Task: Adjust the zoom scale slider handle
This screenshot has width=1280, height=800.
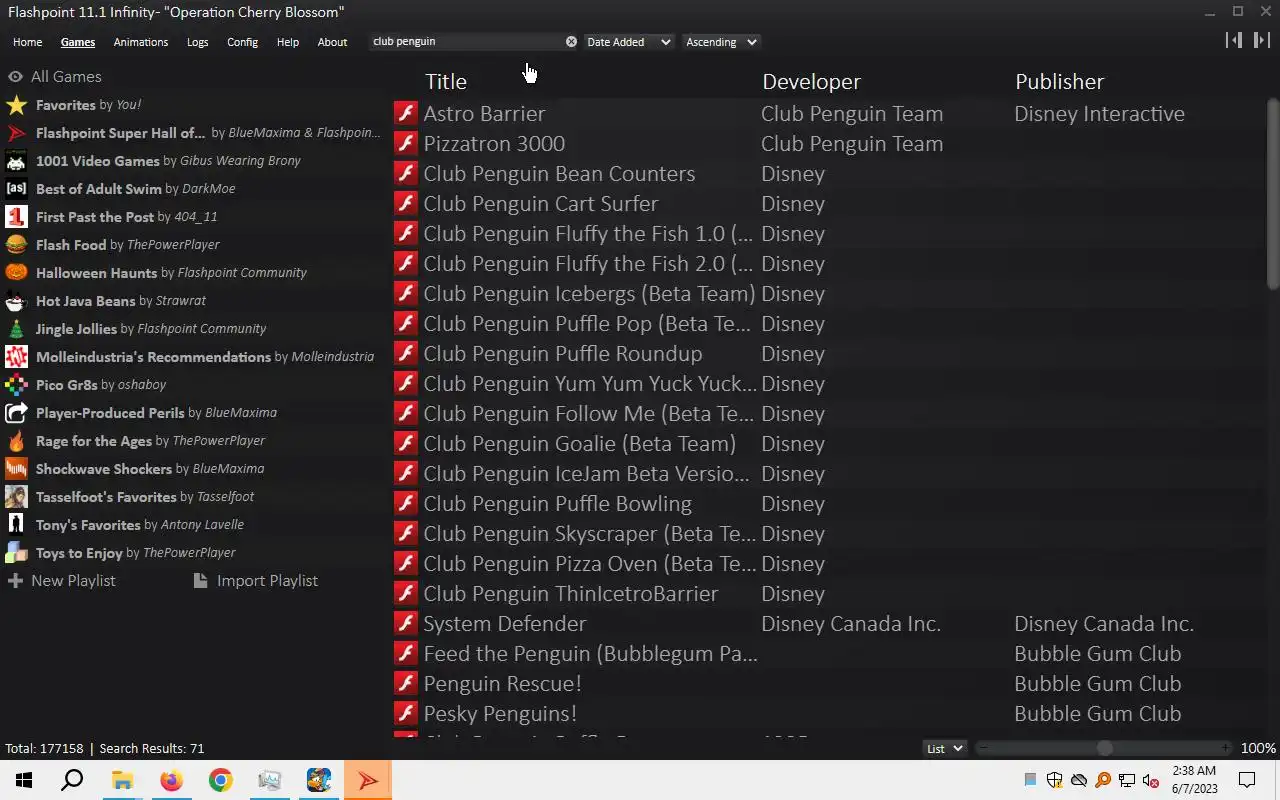Action: pos(1104,748)
